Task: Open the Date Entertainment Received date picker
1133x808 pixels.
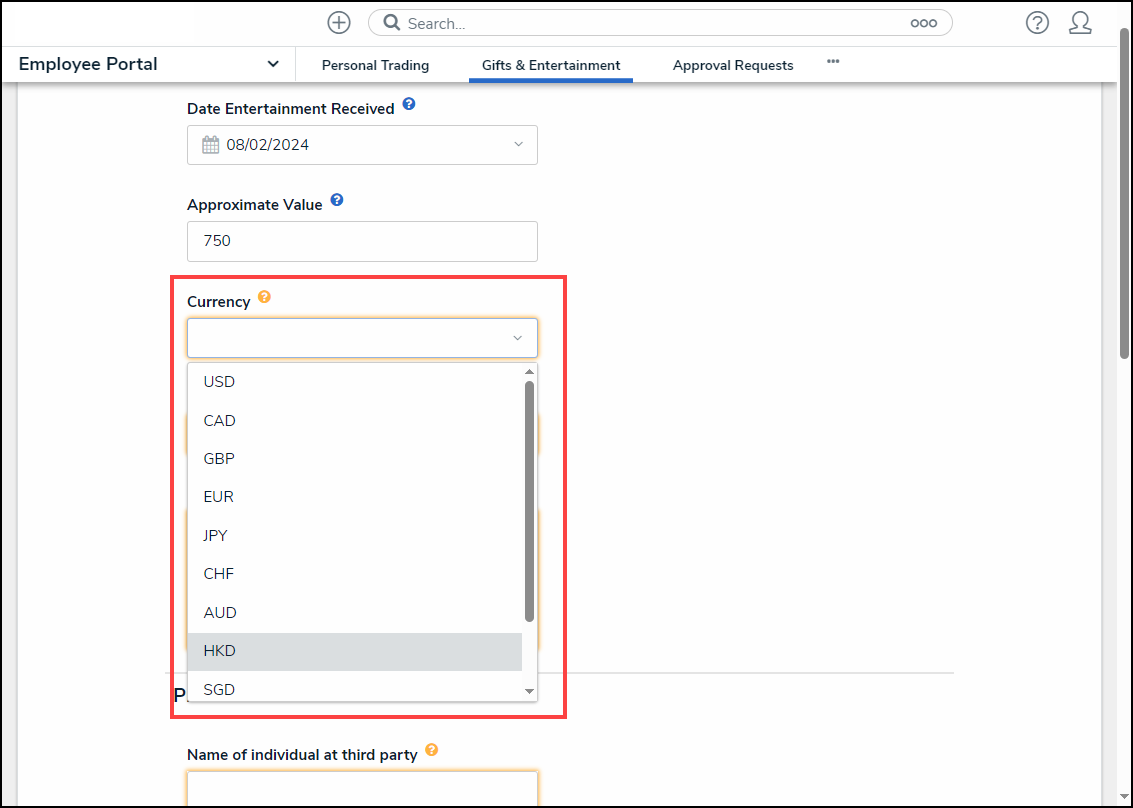Action: [362, 145]
